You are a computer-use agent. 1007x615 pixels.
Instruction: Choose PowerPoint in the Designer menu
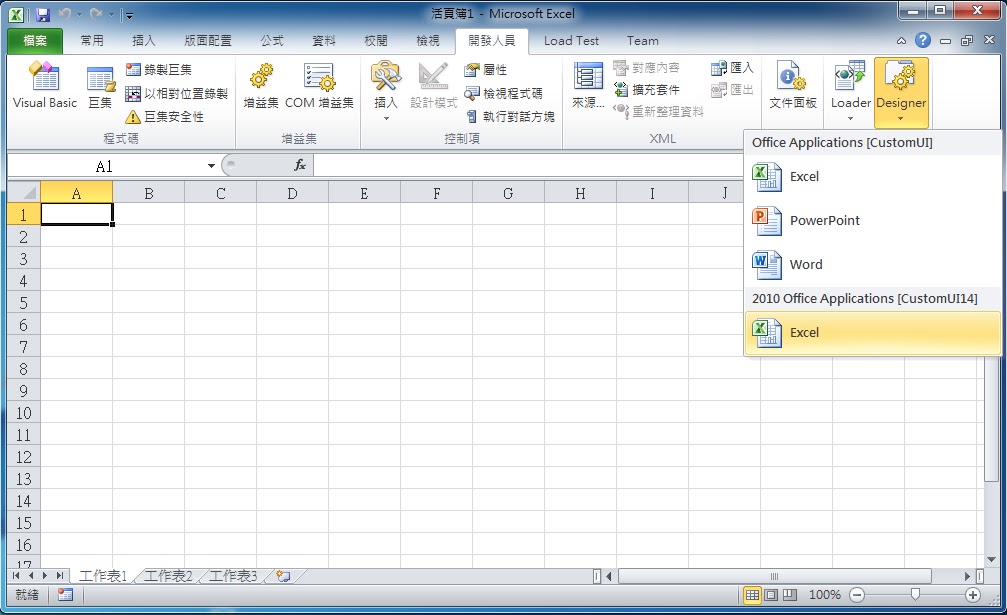click(x=872, y=220)
